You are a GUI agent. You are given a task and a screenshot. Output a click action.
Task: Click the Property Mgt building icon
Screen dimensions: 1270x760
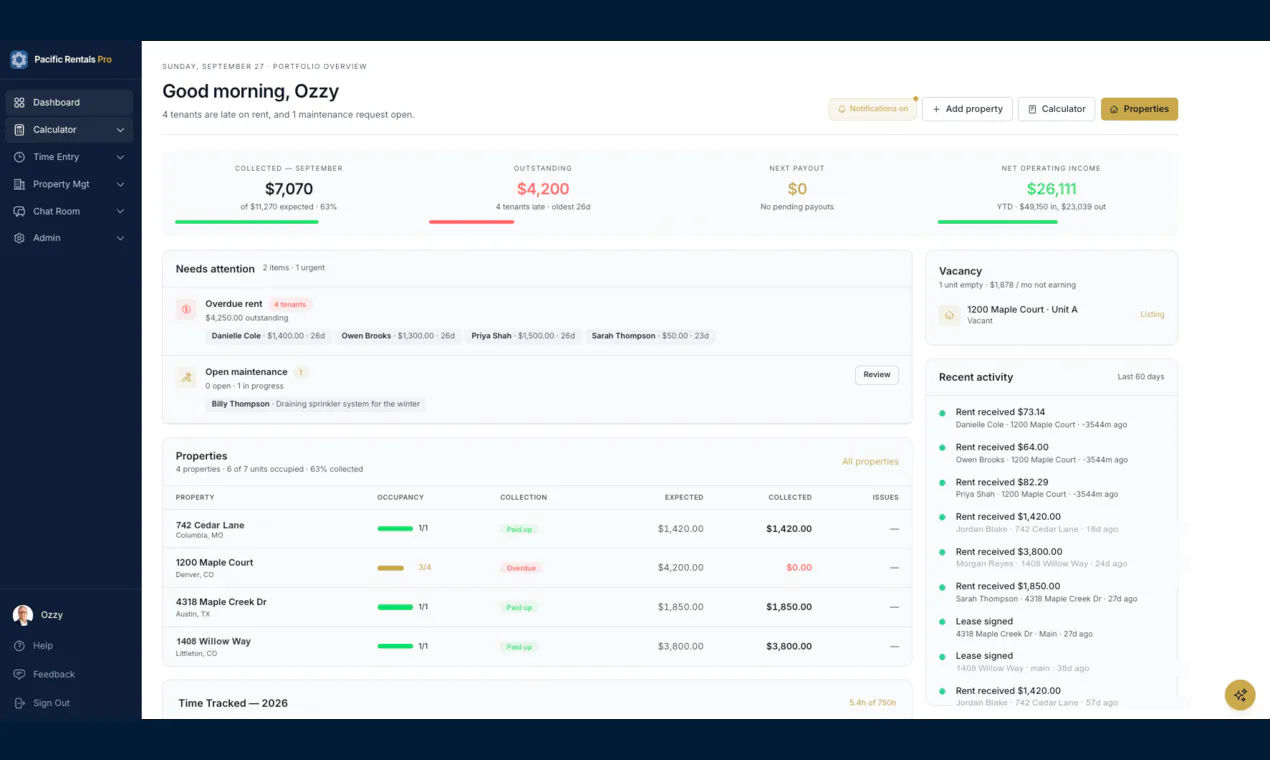19,184
